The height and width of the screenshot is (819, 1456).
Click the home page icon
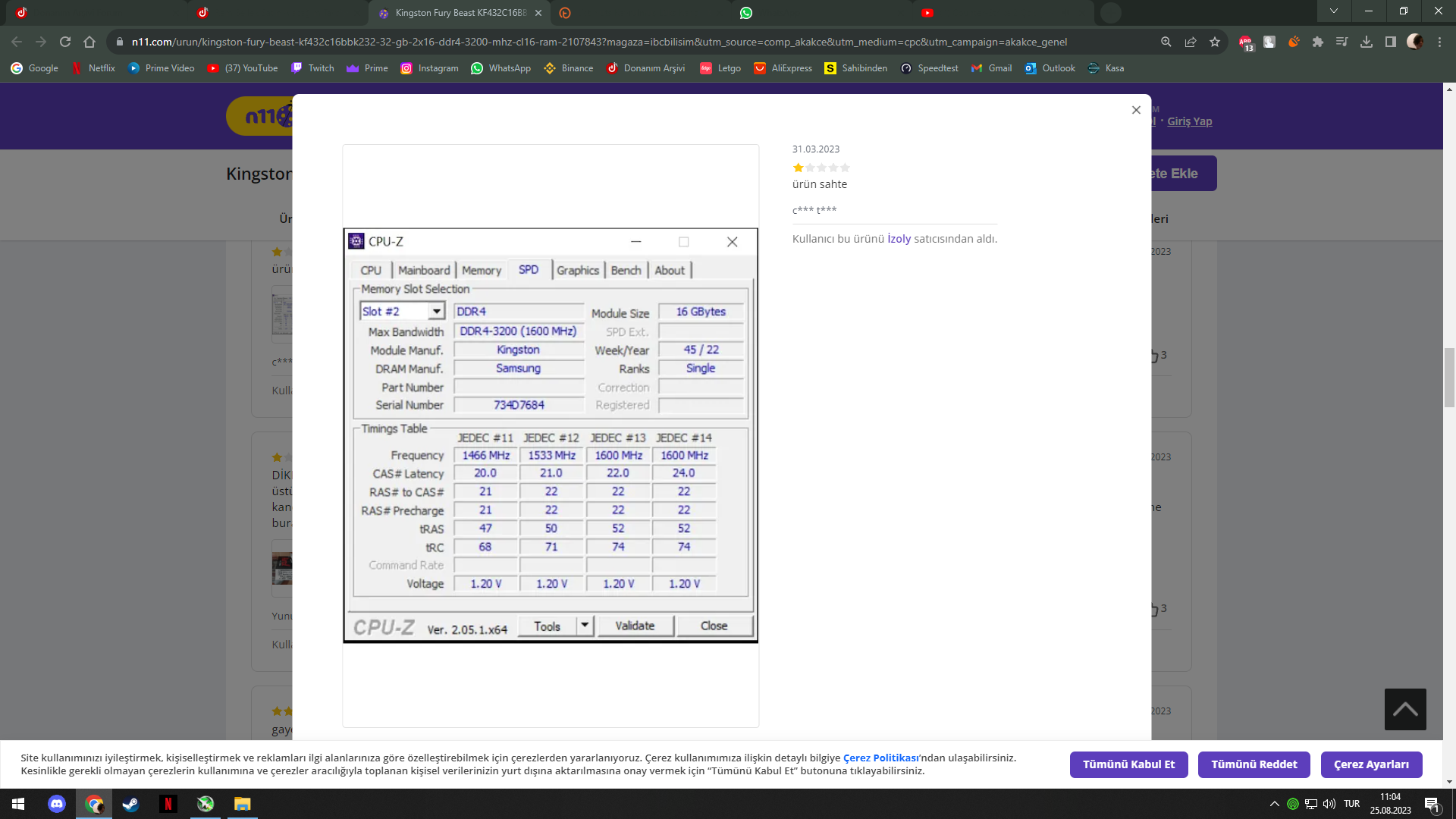click(89, 42)
